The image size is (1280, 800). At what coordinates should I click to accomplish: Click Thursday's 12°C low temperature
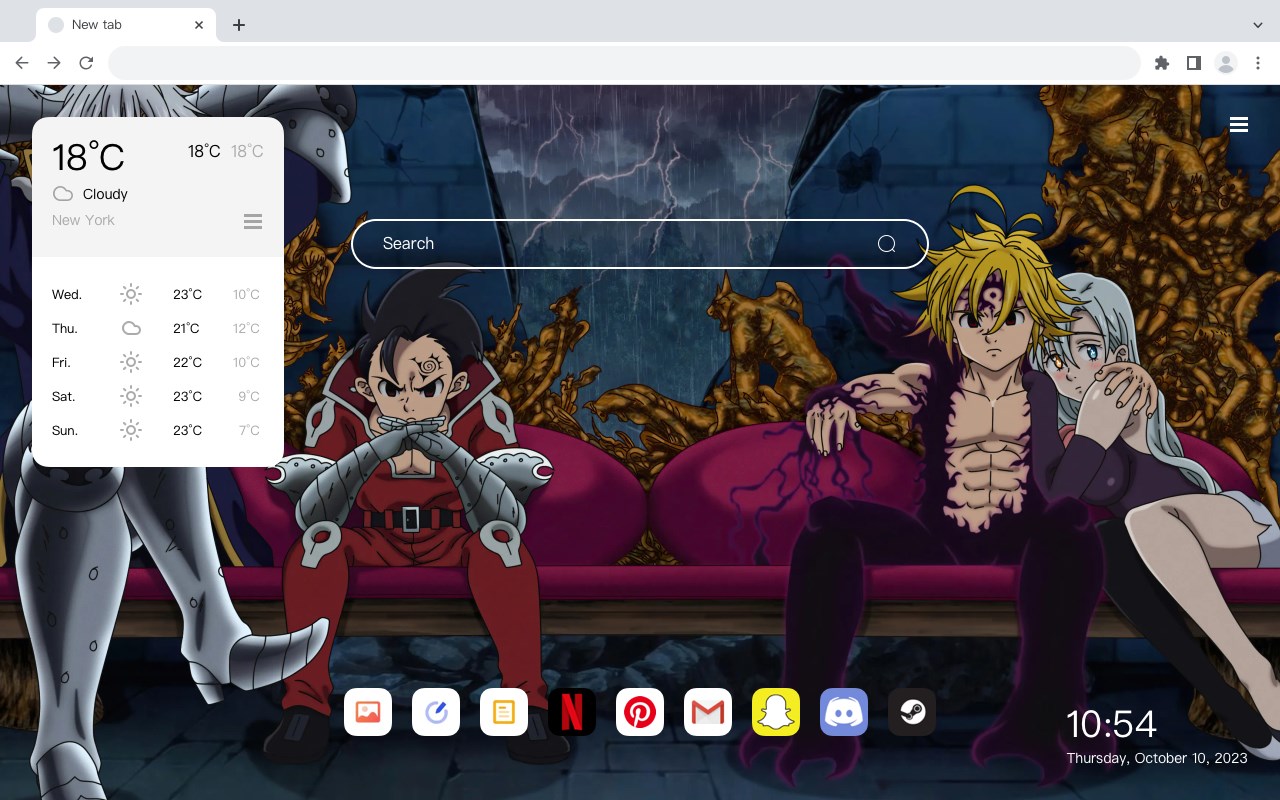click(246, 328)
